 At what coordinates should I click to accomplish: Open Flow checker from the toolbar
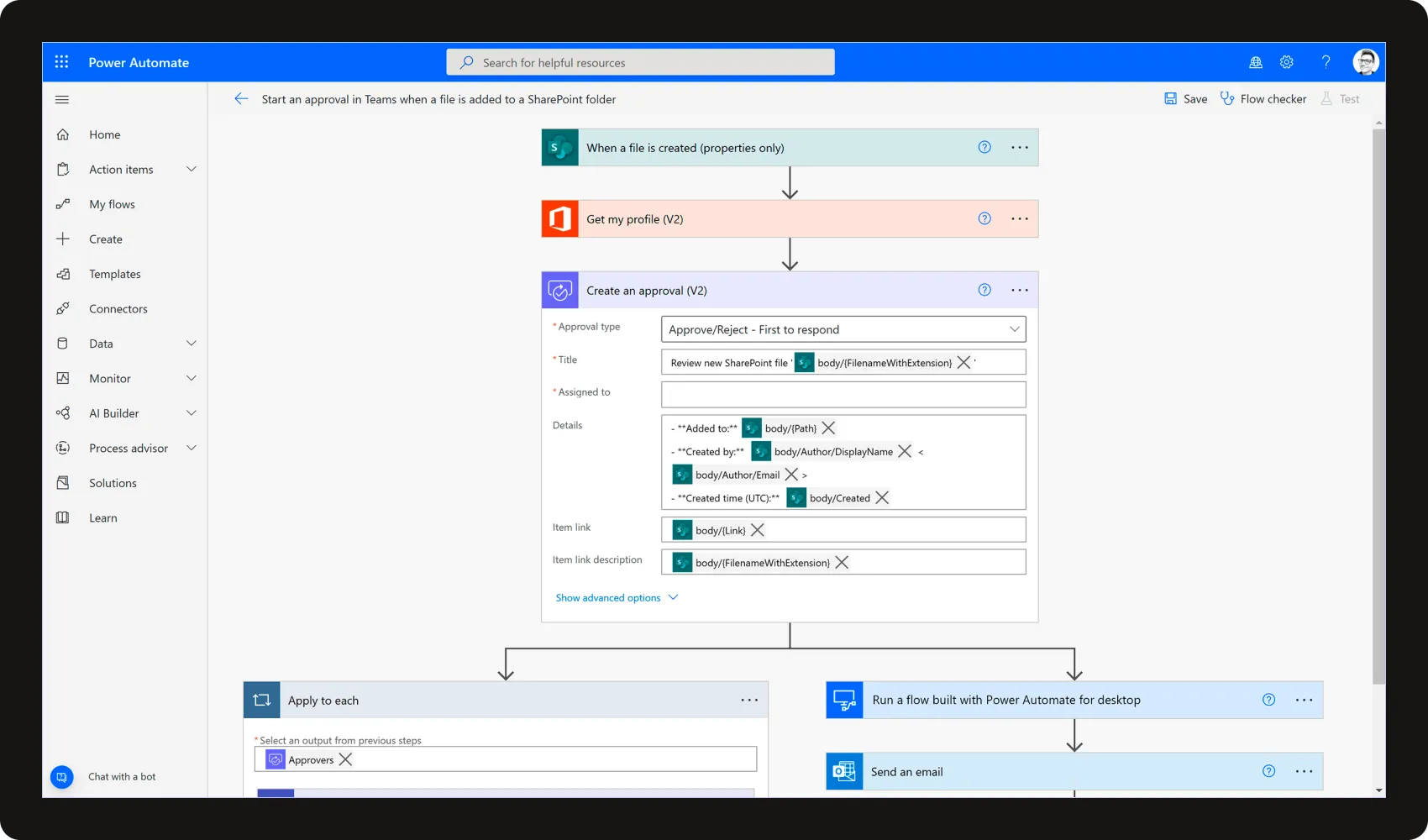coord(1263,98)
